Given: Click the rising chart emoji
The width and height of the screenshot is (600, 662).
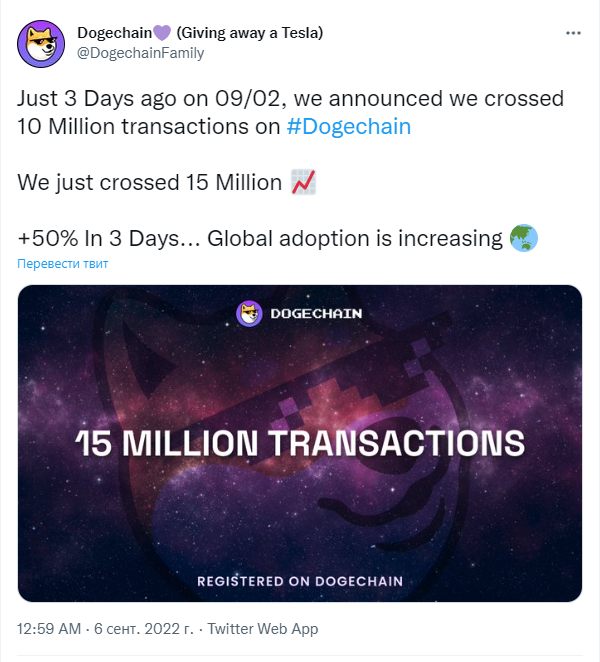Looking at the screenshot, I should pyautogui.click(x=304, y=182).
